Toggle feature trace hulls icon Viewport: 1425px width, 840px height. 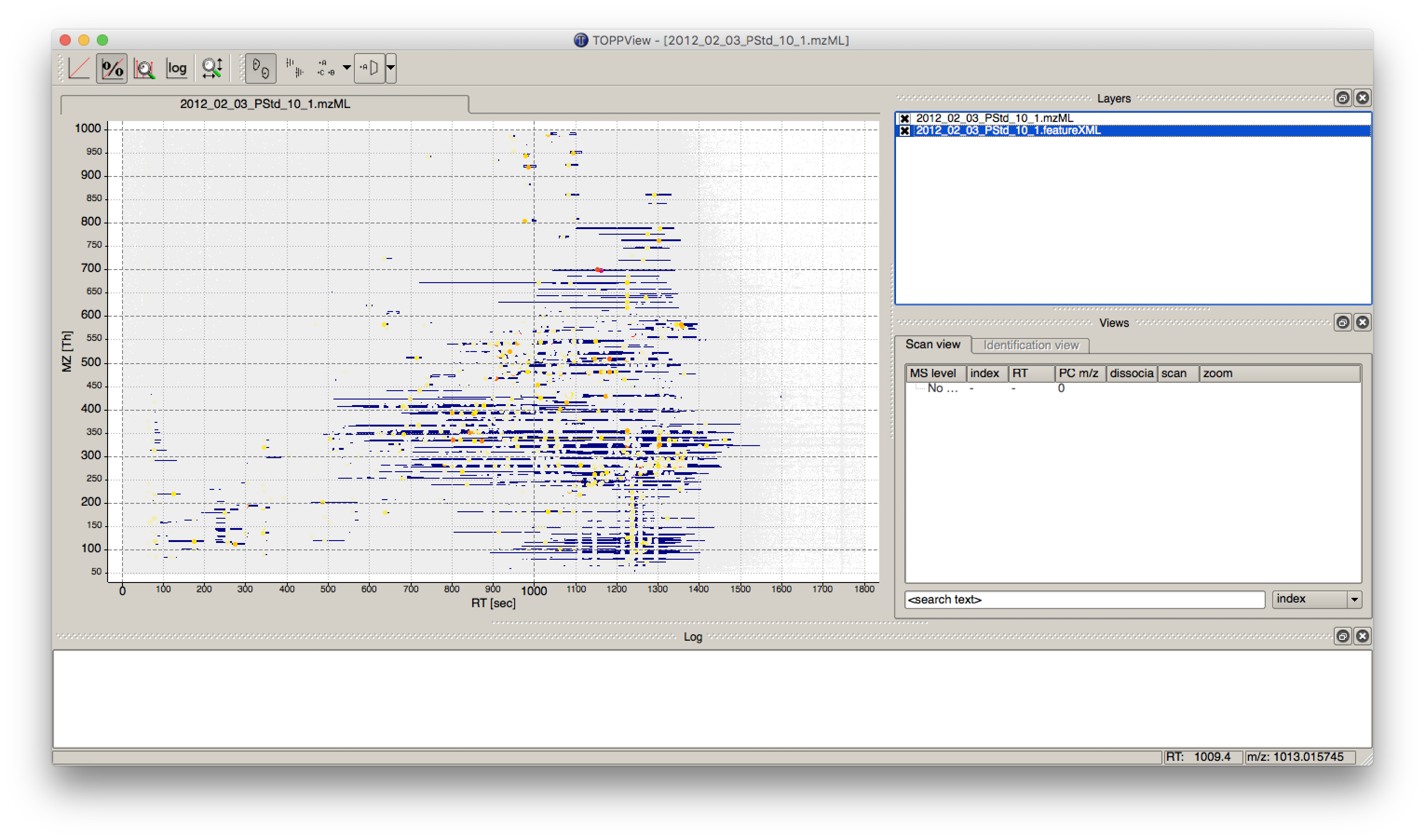click(294, 68)
